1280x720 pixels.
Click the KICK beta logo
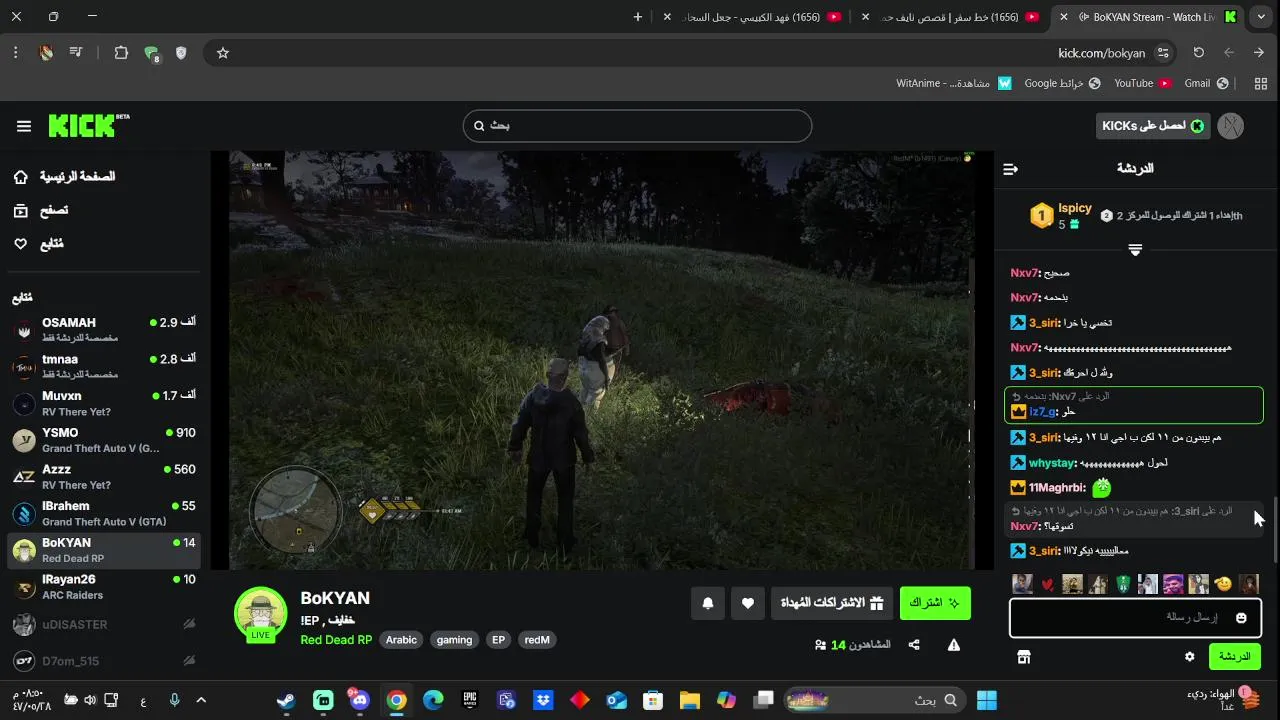tap(89, 125)
